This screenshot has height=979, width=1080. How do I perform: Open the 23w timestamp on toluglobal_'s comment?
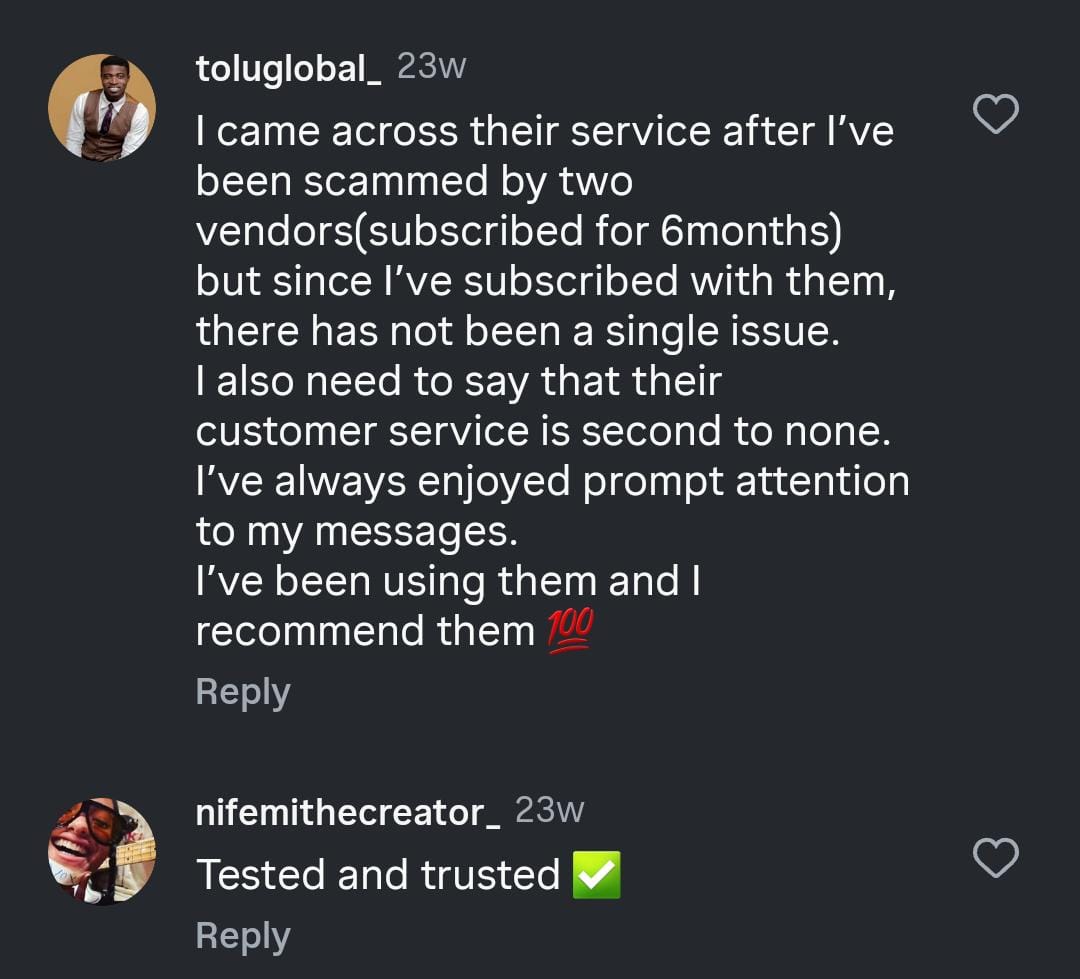pyautogui.click(x=434, y=66)
